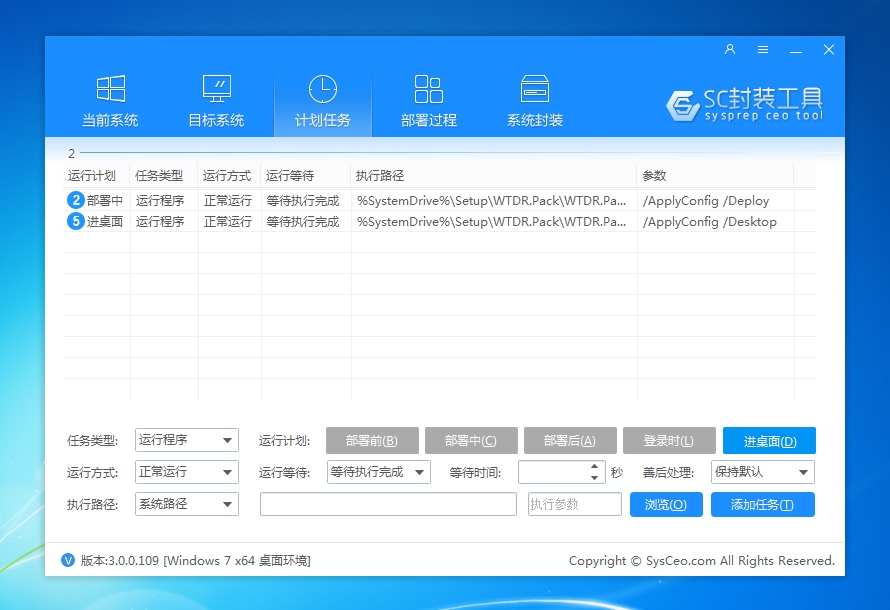Click the 计划任务 clock icon
890x610 pixels.
322,89
